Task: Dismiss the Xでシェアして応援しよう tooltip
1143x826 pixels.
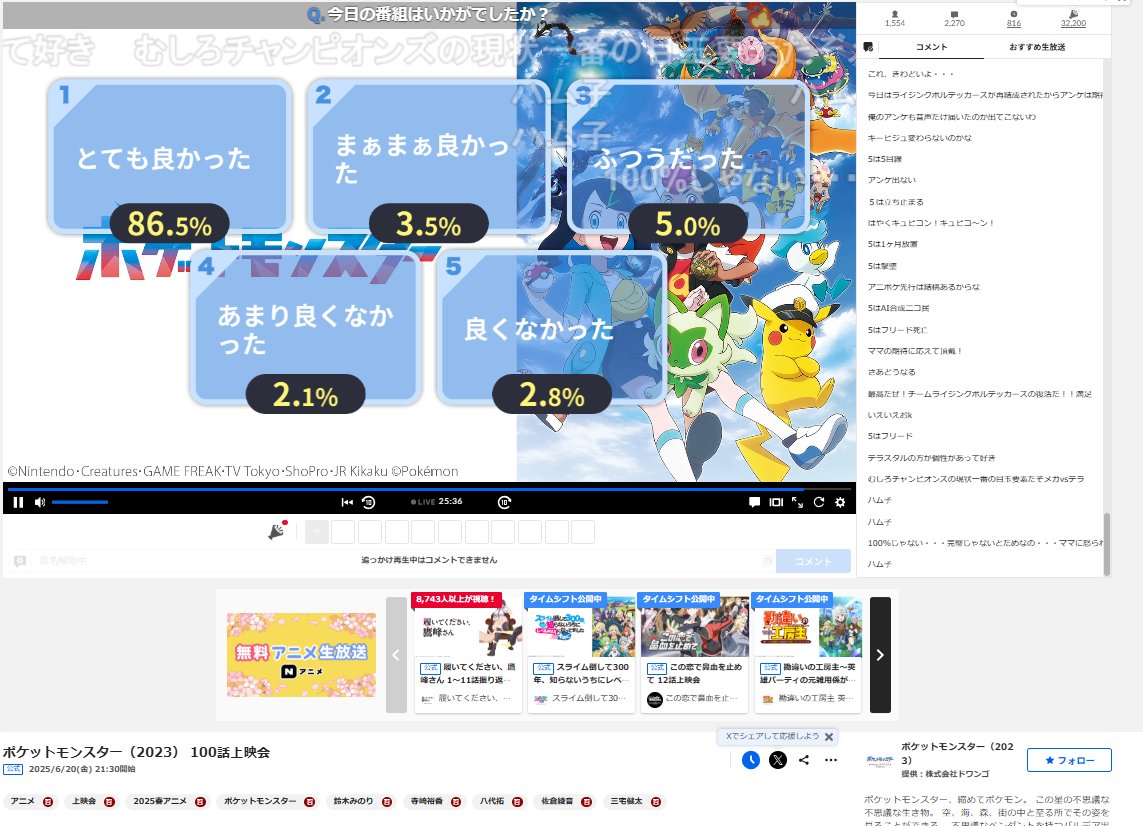Action: coord(829,737)
